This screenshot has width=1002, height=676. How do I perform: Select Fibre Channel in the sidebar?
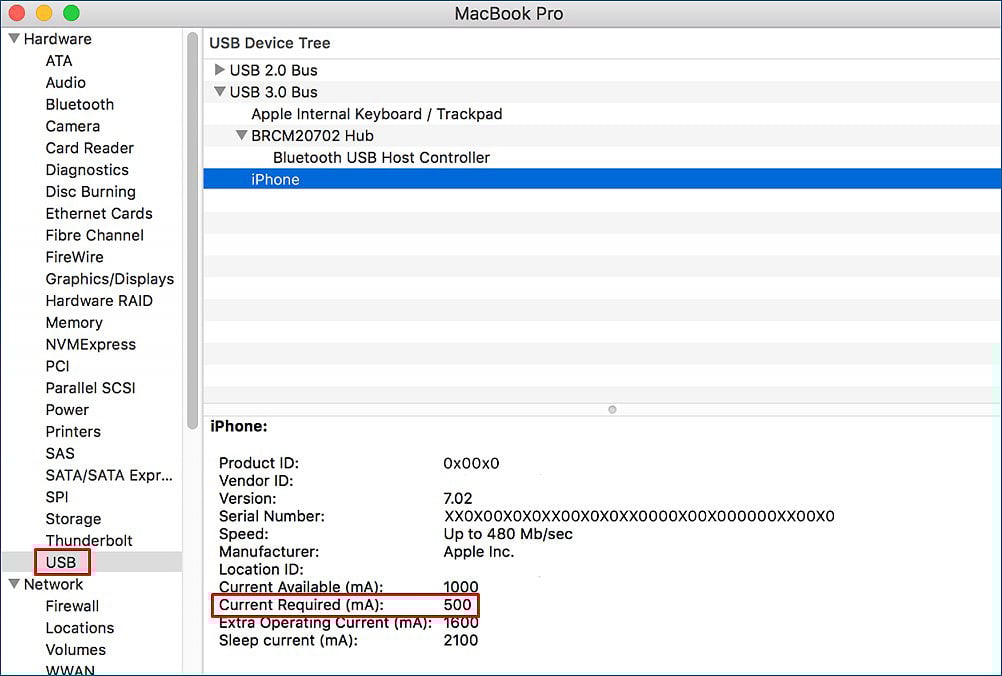click(x=95, y=235)
